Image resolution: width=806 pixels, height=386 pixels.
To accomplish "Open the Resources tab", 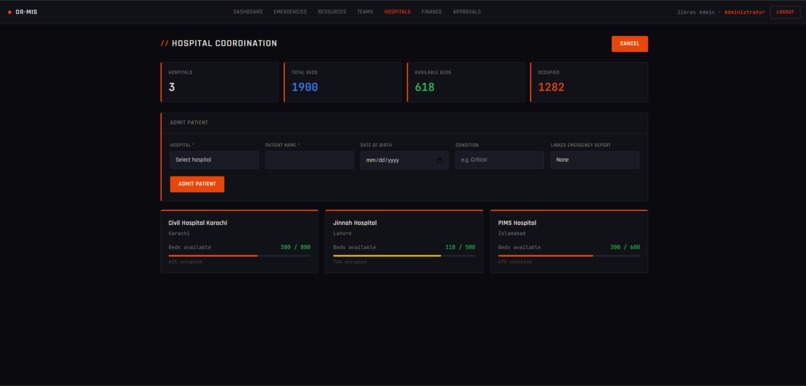I will tap(332, 12).
